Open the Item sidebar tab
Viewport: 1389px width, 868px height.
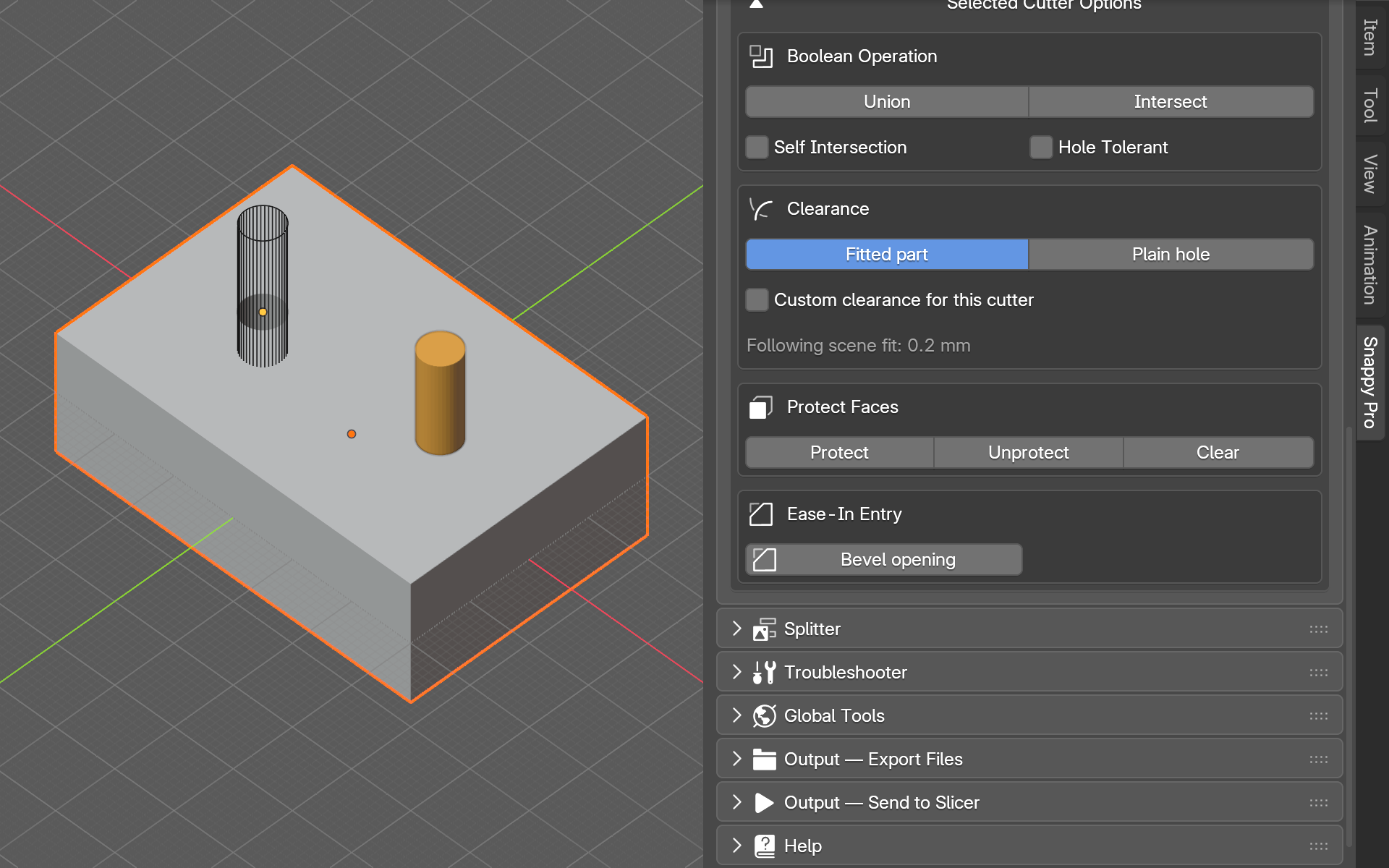point(1369,36)
